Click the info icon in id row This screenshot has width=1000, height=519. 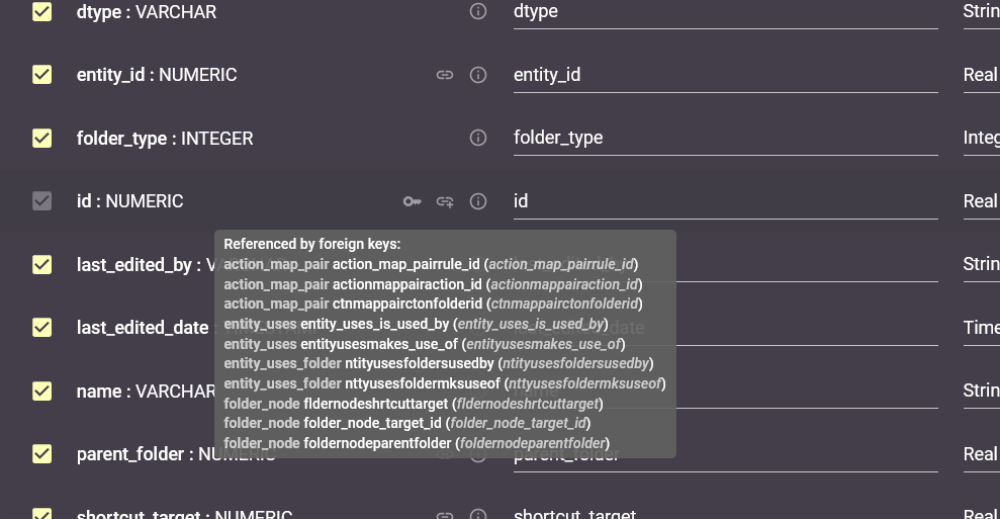pos(478,201)
